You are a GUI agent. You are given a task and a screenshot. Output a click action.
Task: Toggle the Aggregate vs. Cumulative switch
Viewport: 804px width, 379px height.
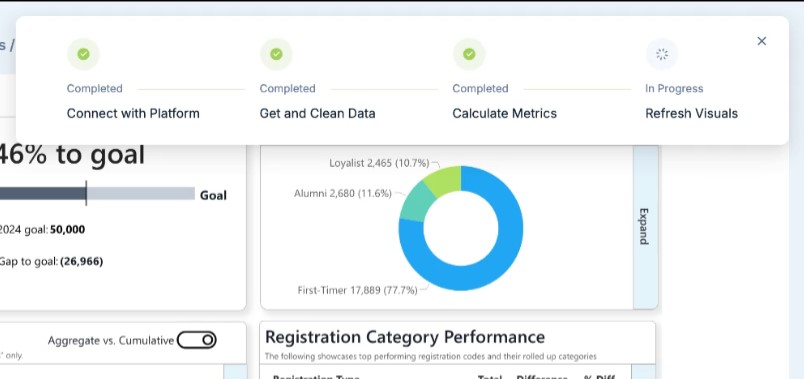(197, 340)
